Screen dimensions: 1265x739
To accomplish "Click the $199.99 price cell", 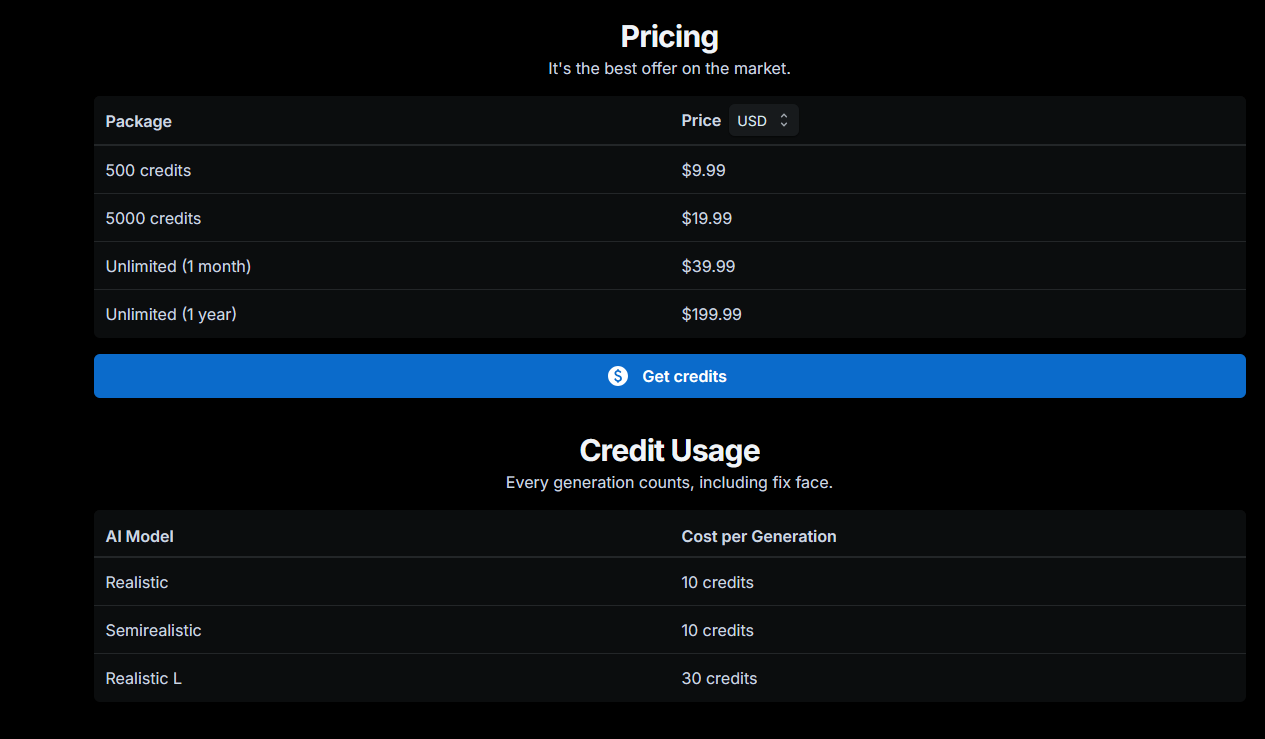I will [x=711, y=314].
